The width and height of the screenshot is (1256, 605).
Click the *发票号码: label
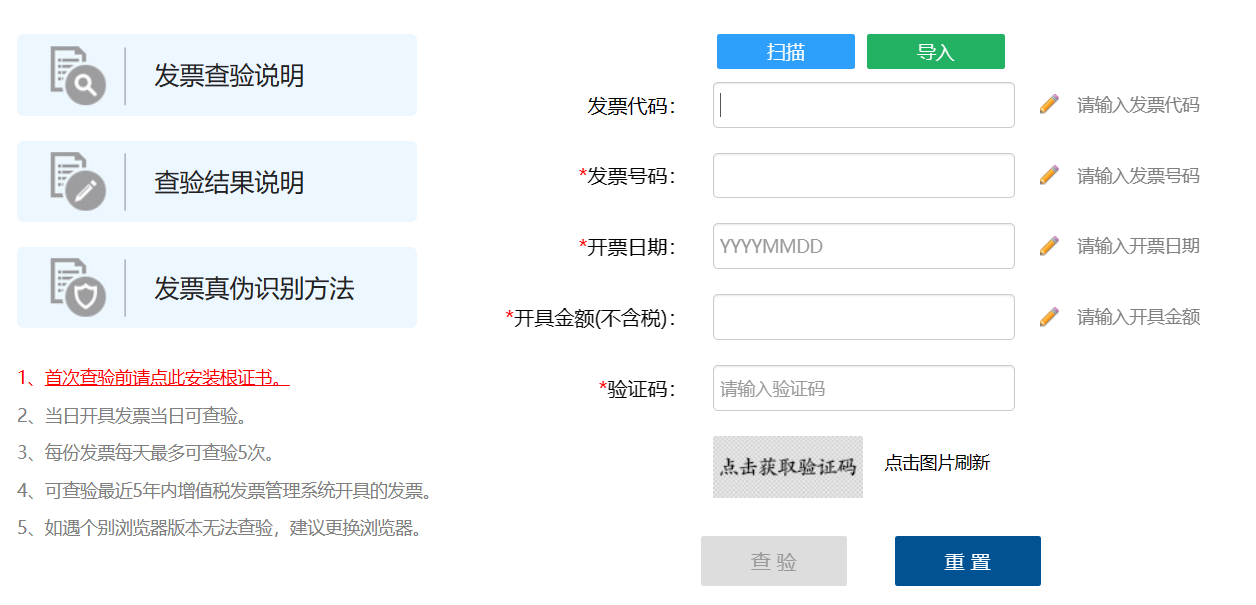point(627,176)
